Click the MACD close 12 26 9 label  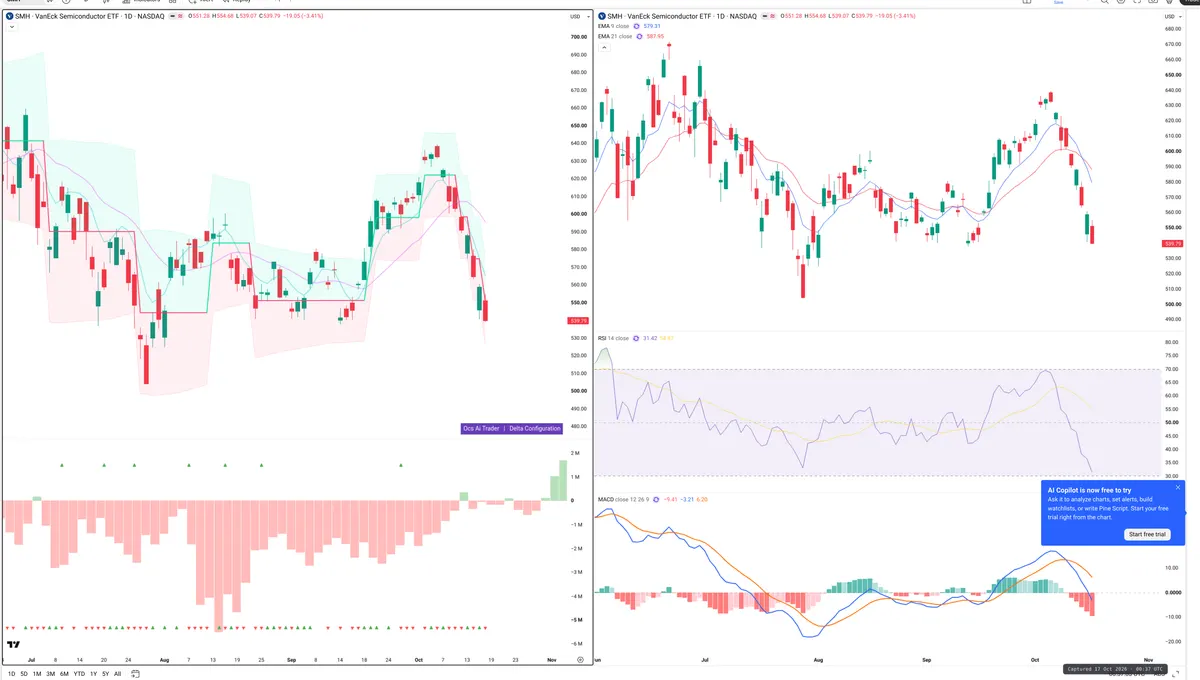(x=623, y=499)
